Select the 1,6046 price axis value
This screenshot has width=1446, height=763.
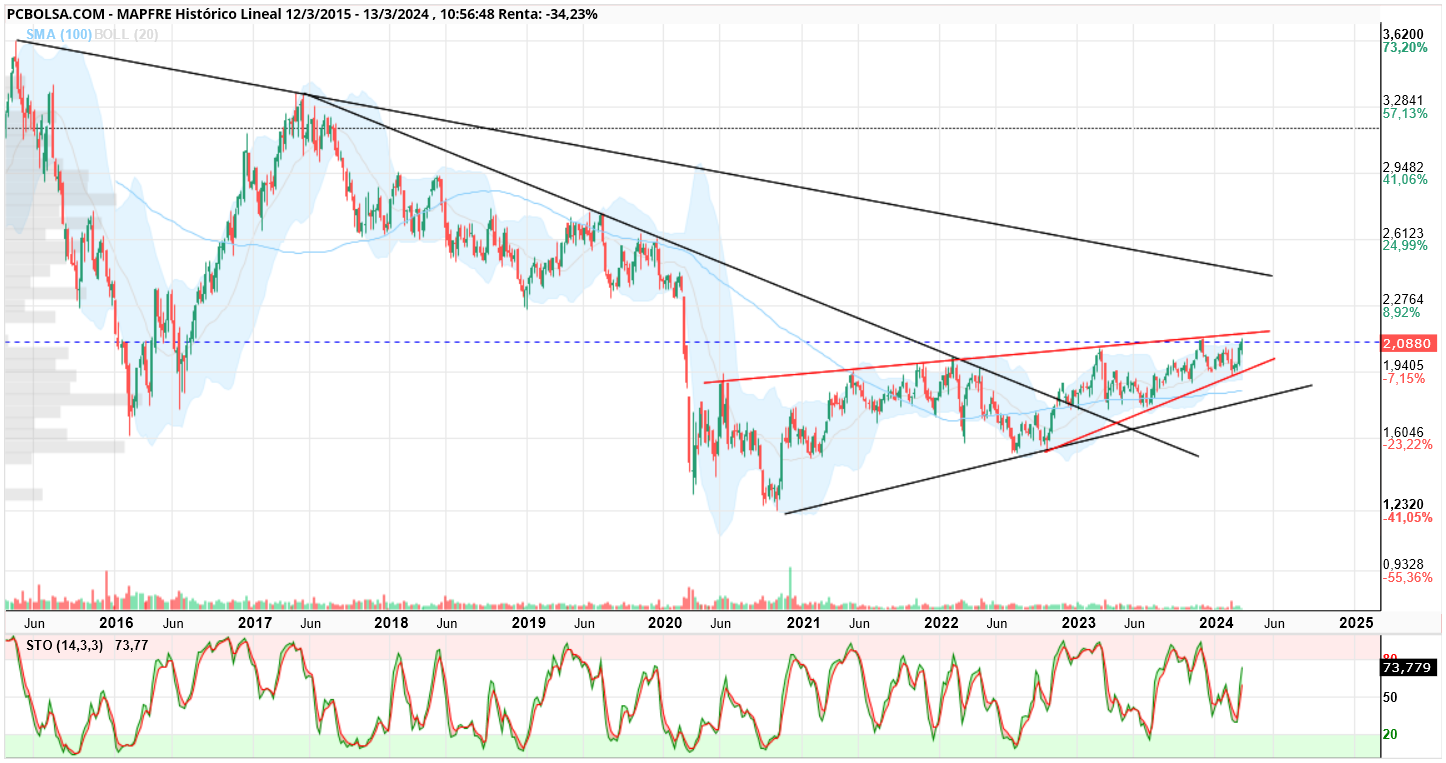pyautogui.click(x=1403, y=431)
